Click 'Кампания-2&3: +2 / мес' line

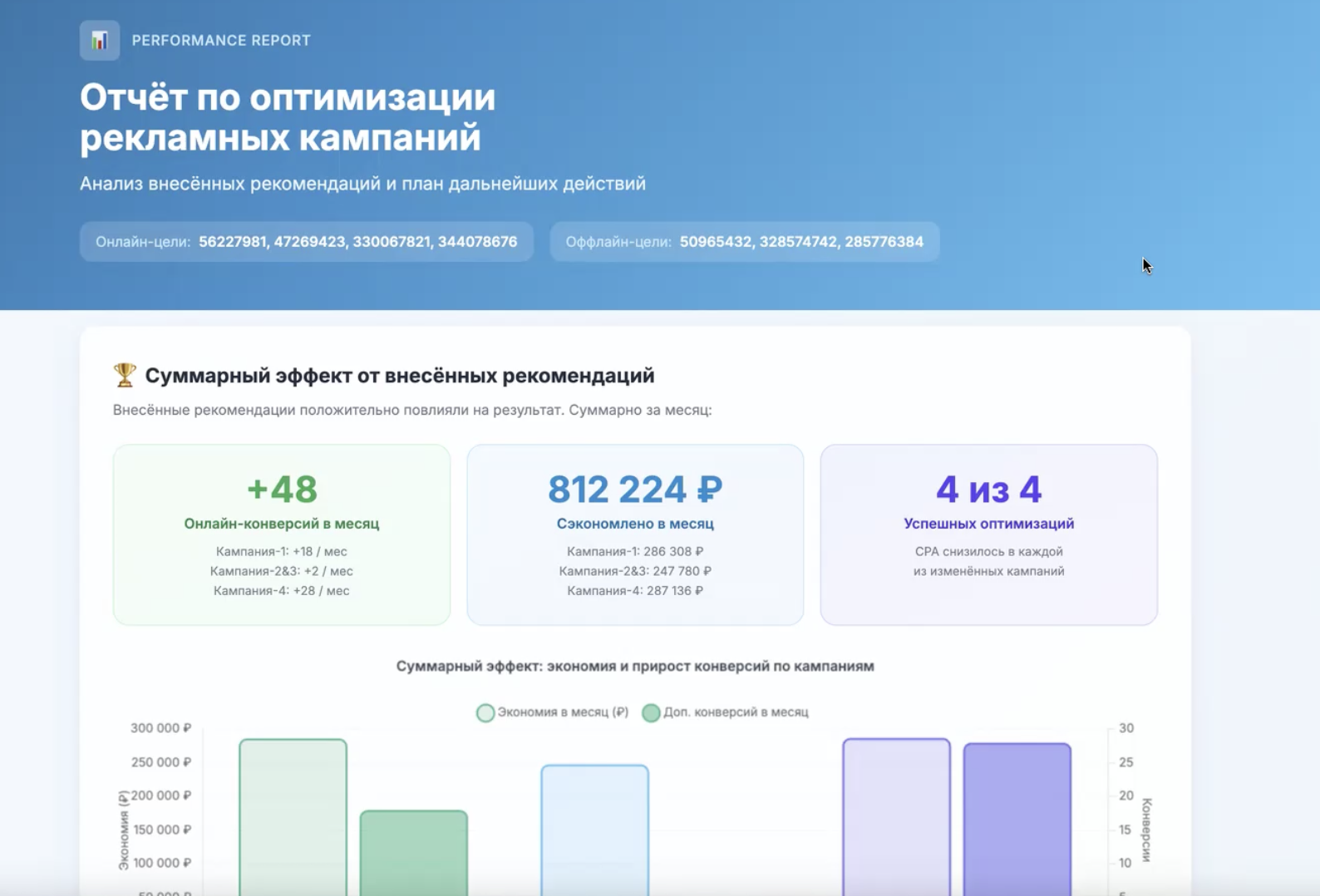[x=282, y=571]
